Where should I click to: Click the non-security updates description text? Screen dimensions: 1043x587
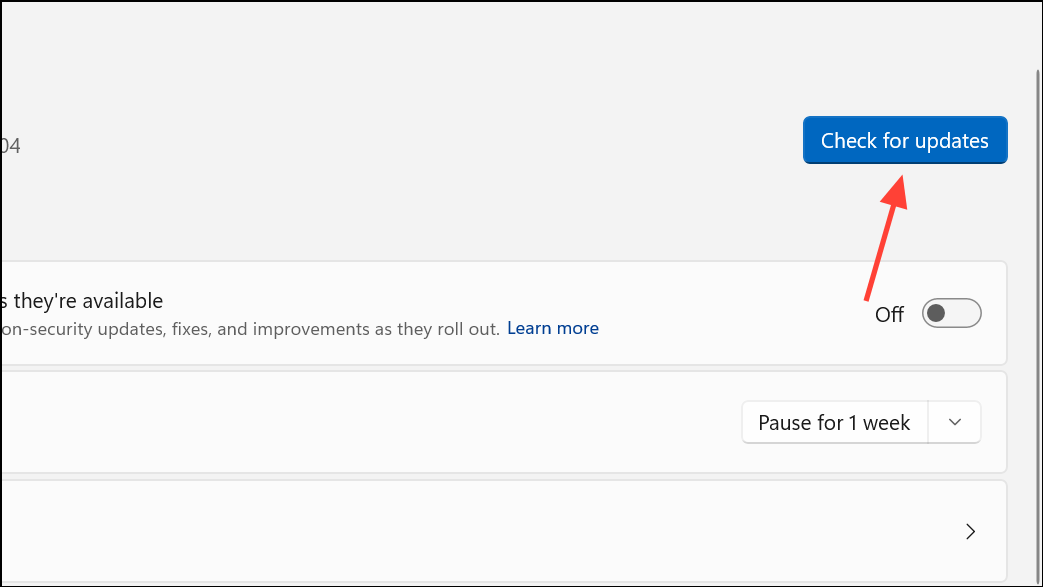(x=250, y=329)
